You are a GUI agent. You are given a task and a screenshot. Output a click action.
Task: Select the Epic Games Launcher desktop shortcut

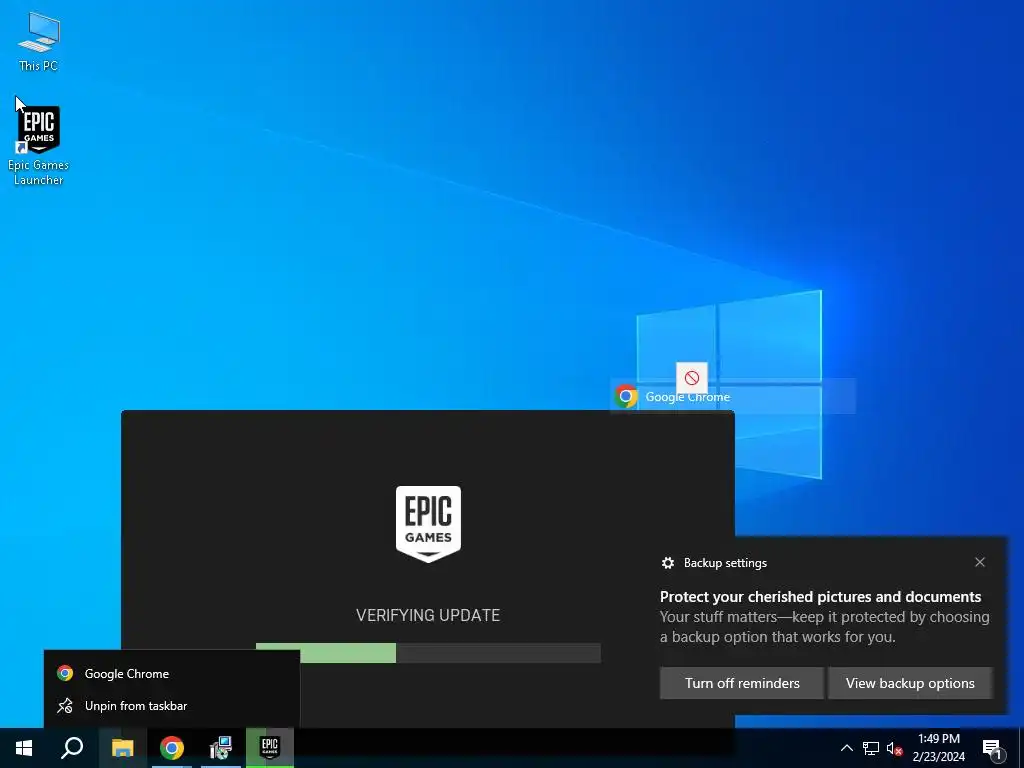pyautogui.click(x=39, y=145)
